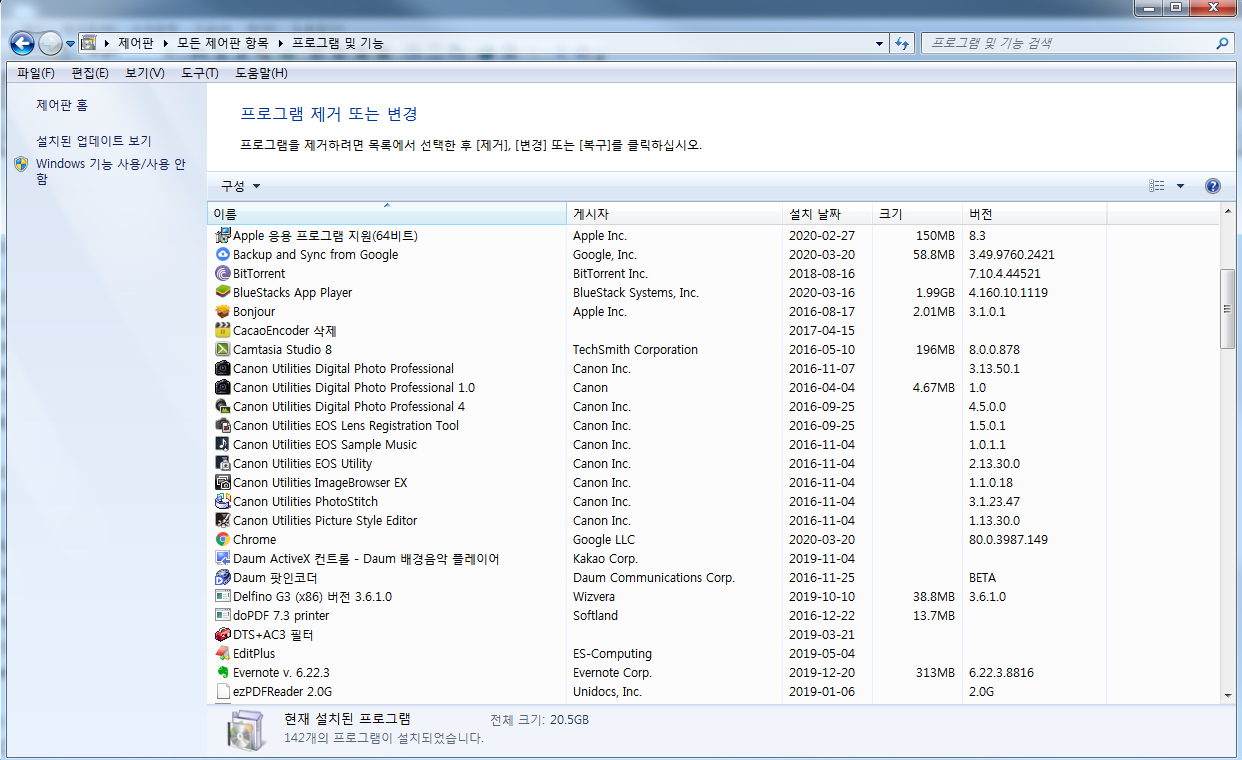Sort by 크기 column header
The height and width of the screenshot is (760, 1242).
917,215
